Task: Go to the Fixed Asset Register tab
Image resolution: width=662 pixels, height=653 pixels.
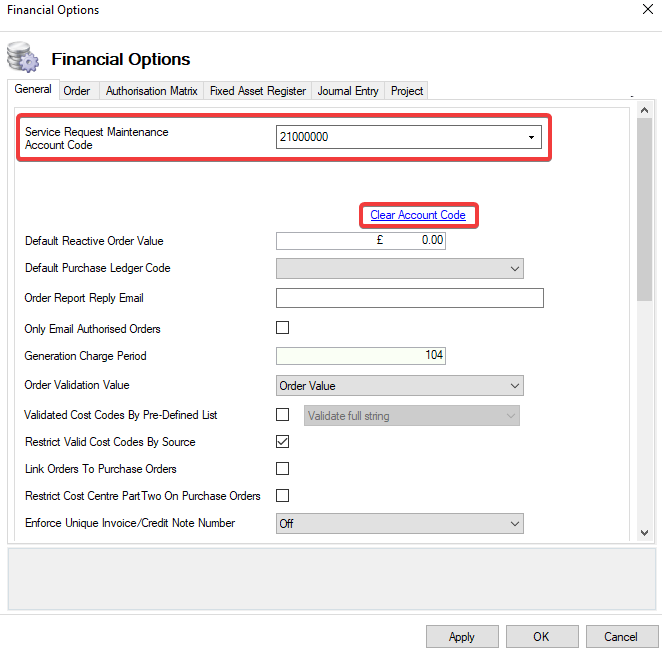Action: (x=257, y=91)
